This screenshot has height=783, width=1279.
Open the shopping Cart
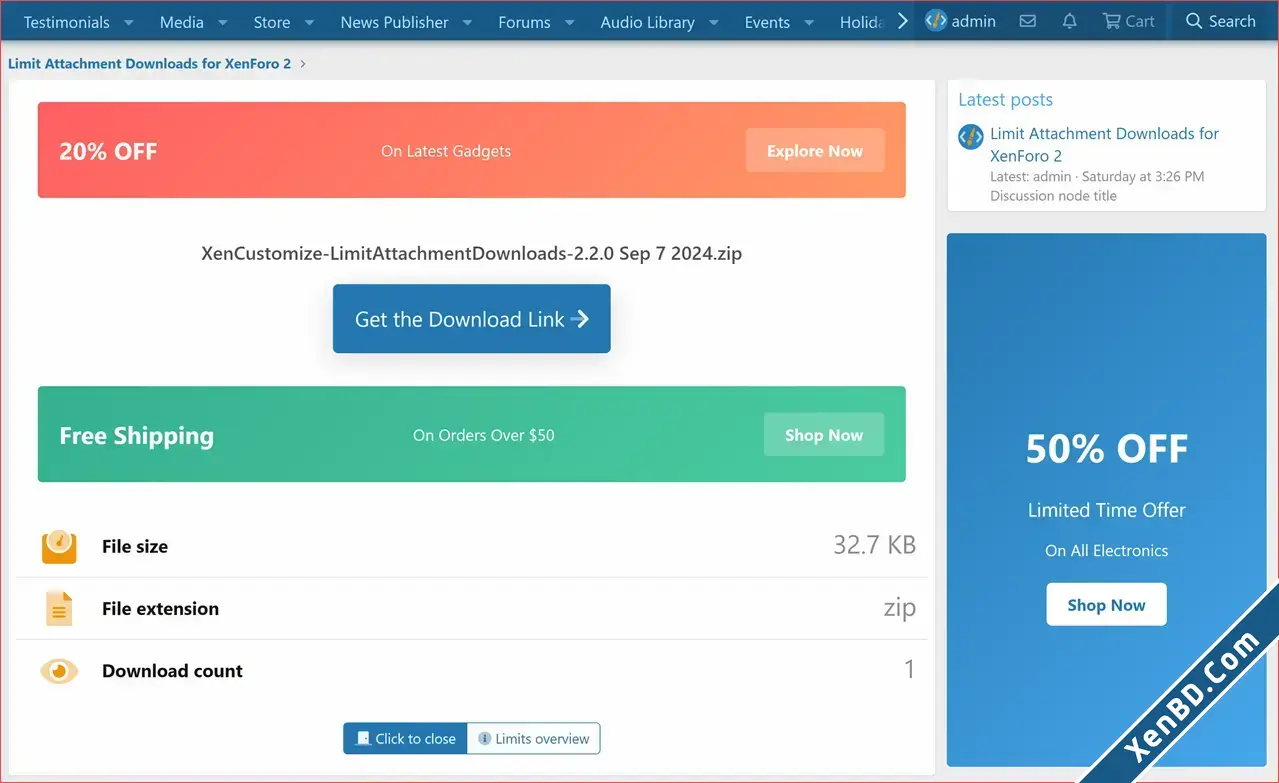tap(1128, 21)
